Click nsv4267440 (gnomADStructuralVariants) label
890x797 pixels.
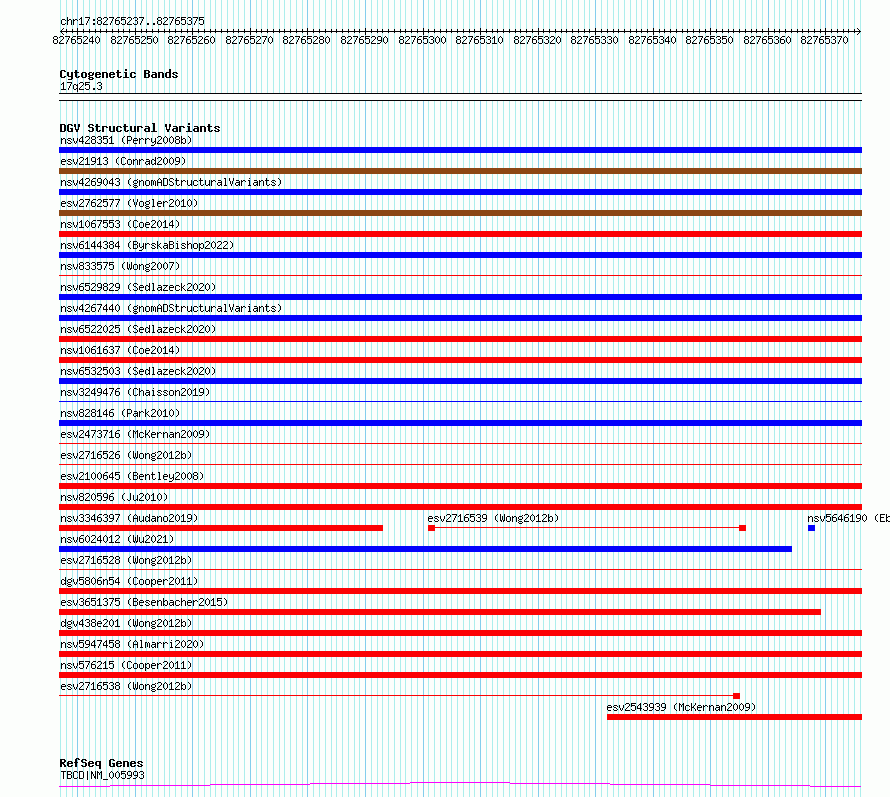coord(171,308)
